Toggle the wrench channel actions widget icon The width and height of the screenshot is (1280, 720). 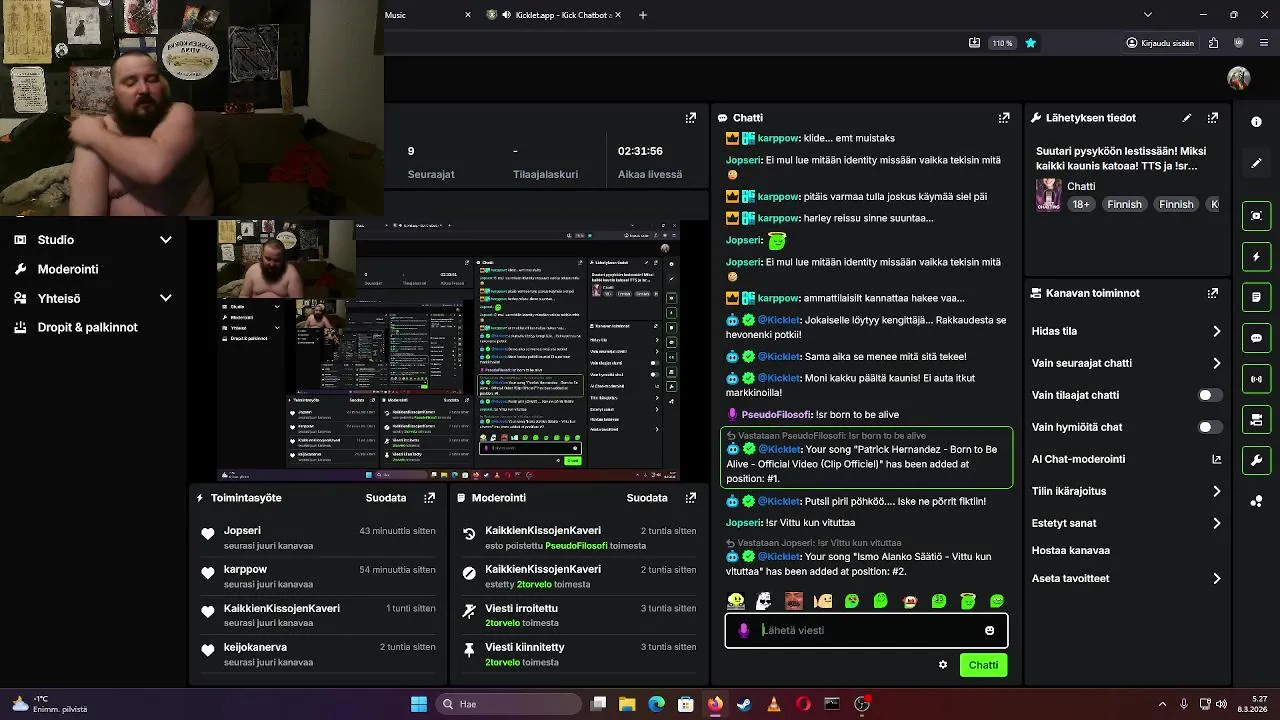coord(1256,461)
